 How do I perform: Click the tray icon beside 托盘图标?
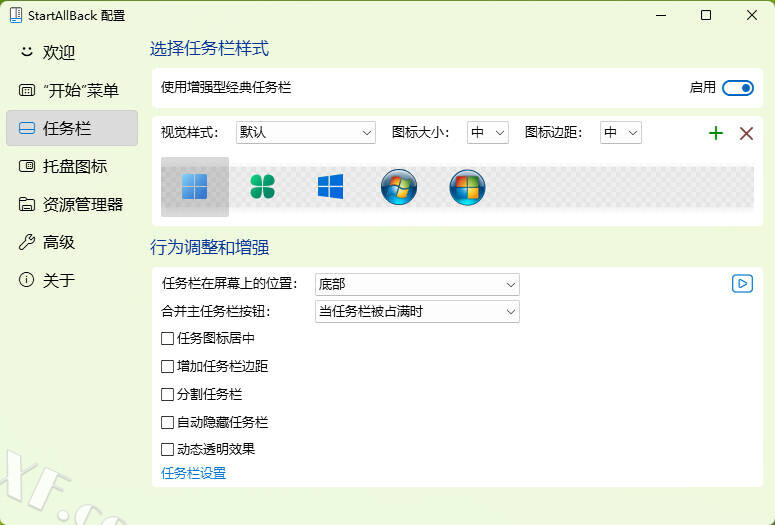[26, 166]
